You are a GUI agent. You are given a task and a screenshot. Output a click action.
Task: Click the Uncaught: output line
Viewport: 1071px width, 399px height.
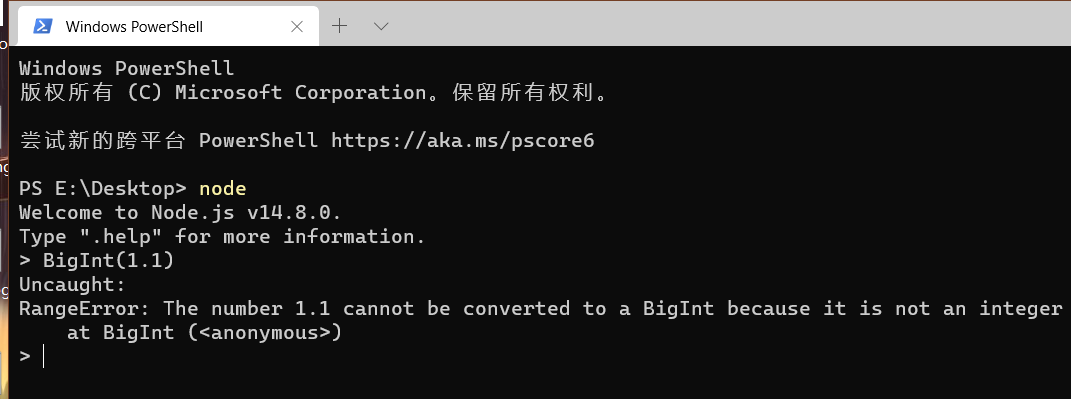72,284
